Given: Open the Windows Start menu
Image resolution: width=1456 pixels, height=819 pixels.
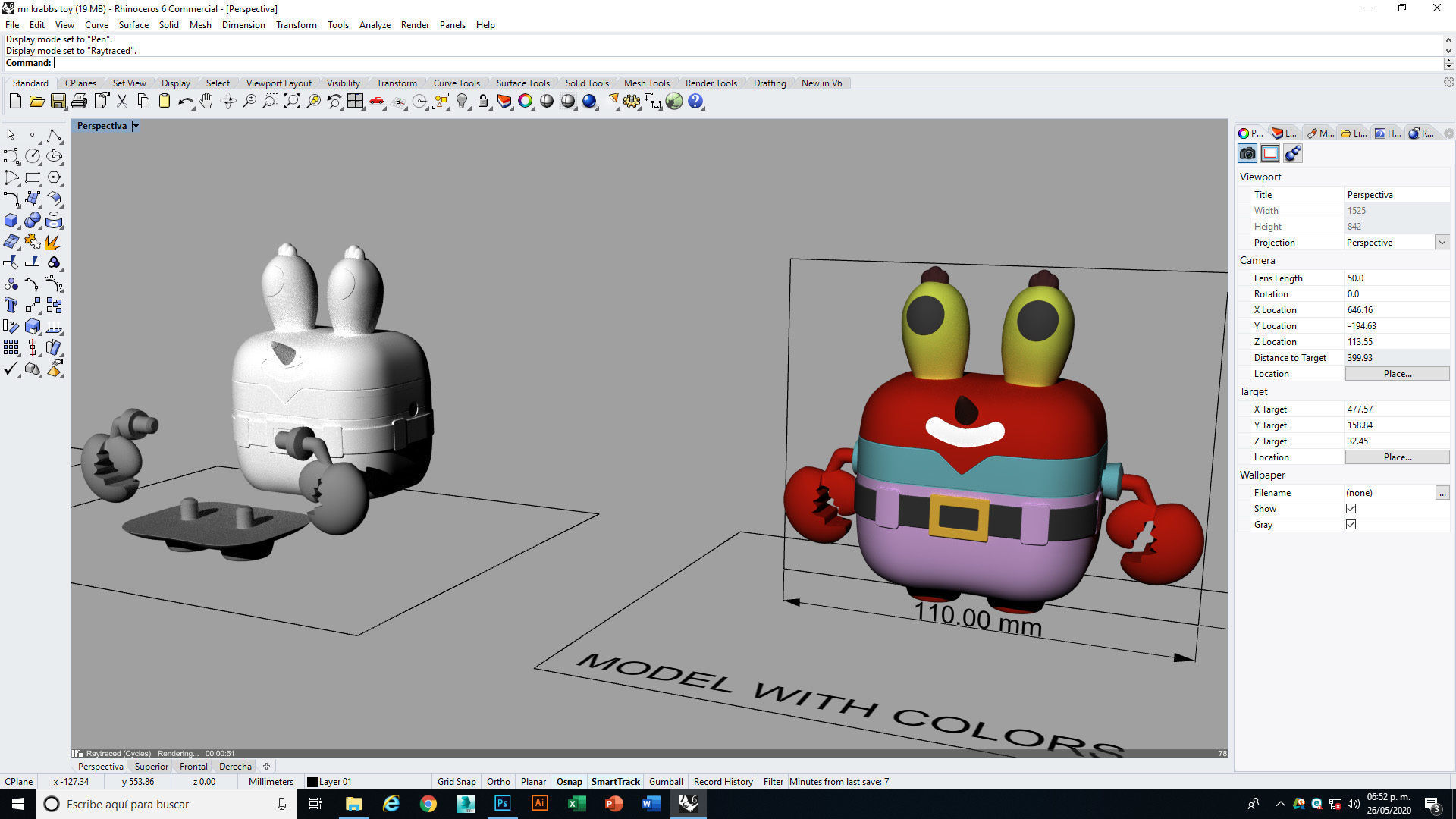Looking at the screenshot, I should click(x=18, y=804).
